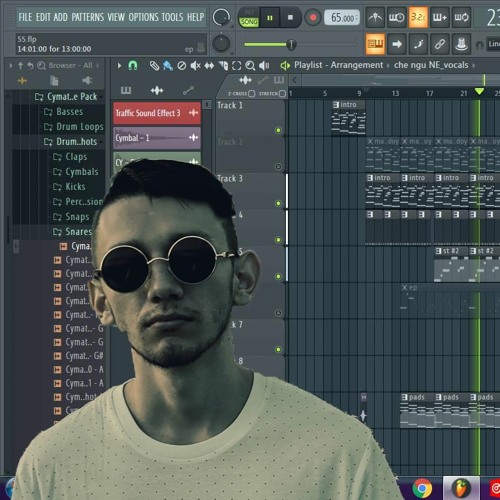Toggle the PAT/SONG mode switch
The height and width of the screenshot is (500, 500).
(x=249, y=18)
